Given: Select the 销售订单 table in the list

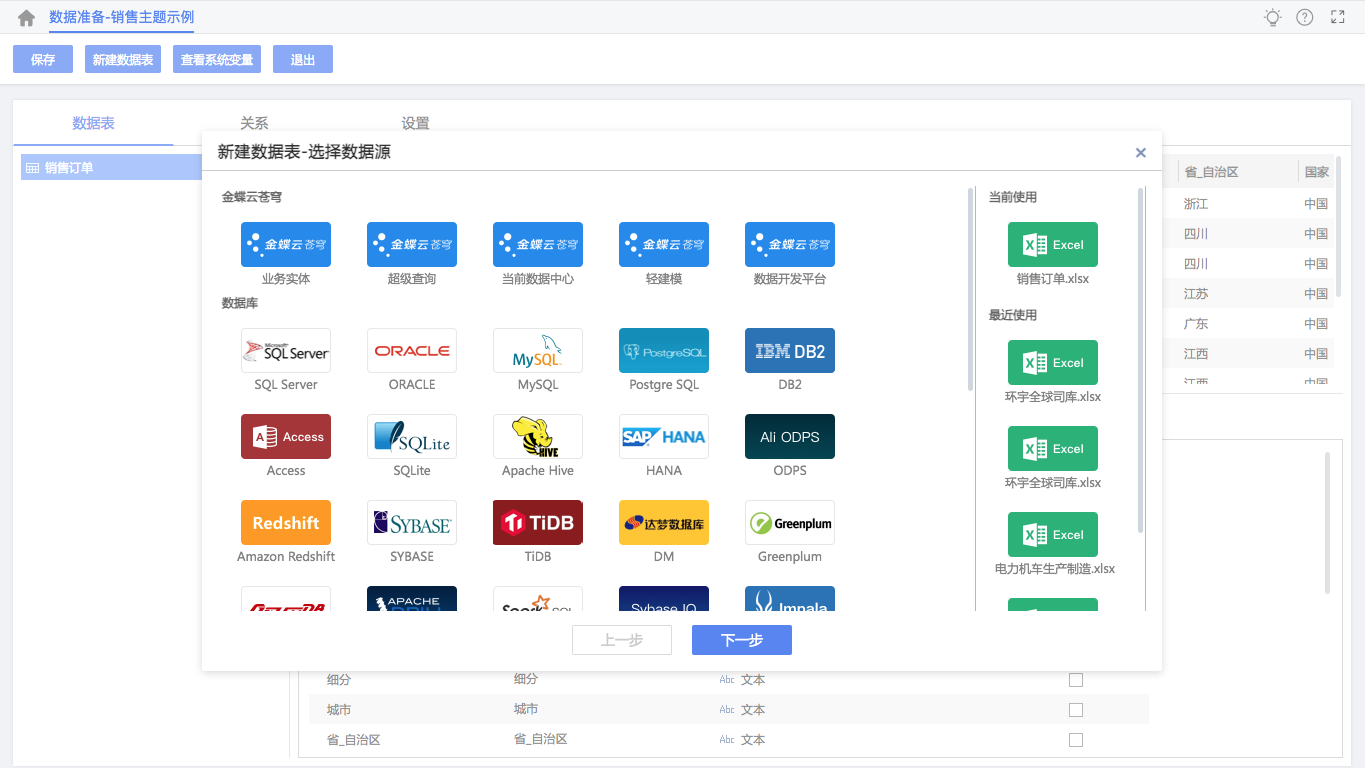Looking at the screenshot, I should 112,168.
